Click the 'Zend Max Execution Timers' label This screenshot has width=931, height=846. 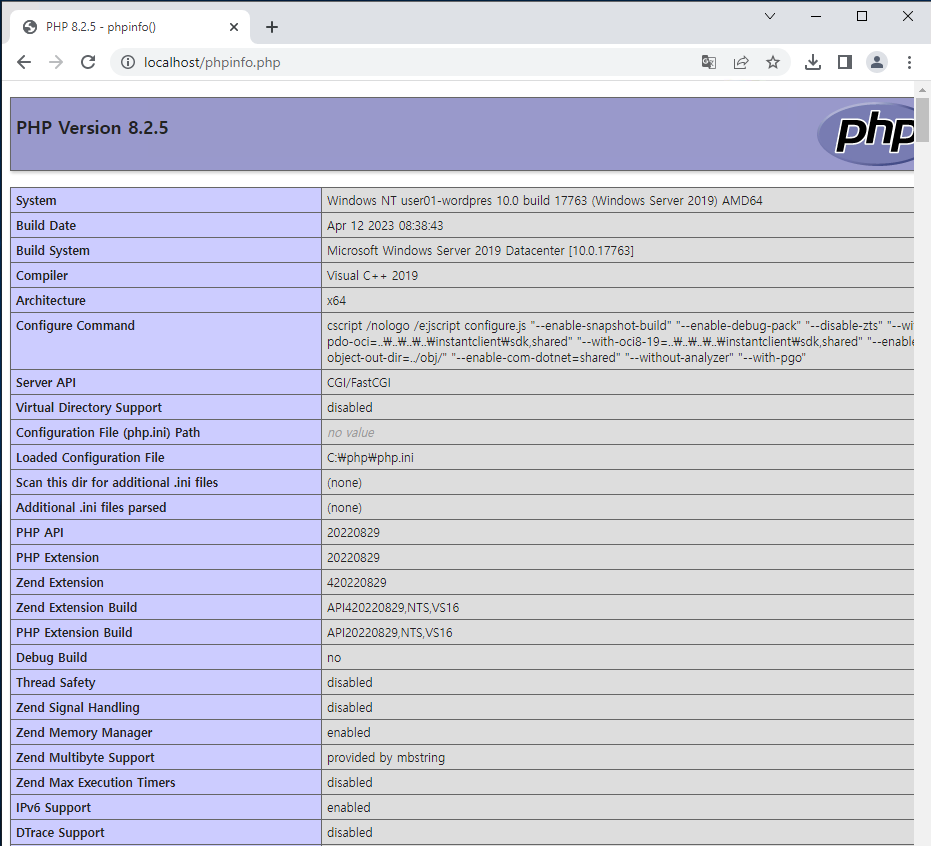click(x=96, y=782)
